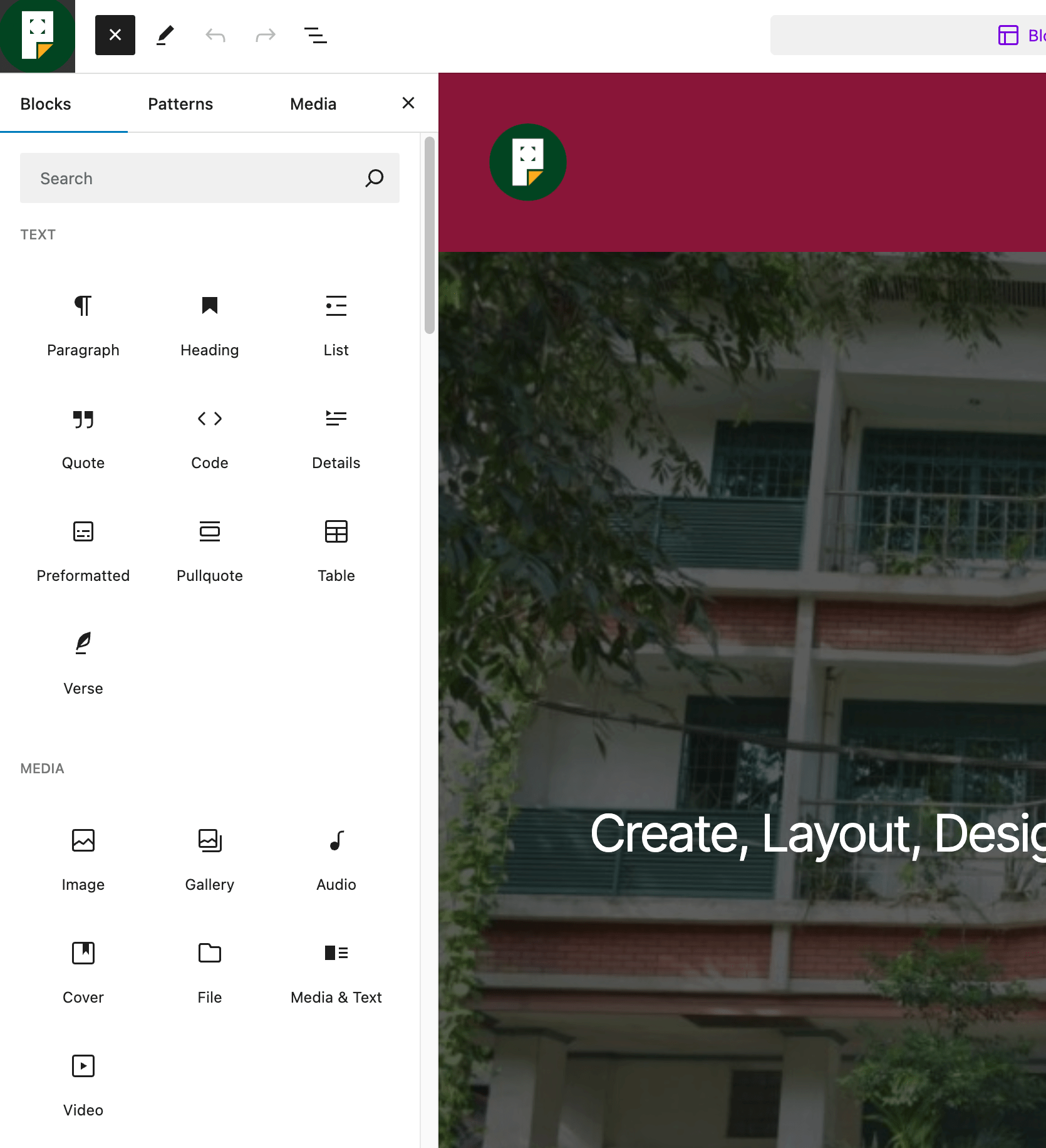Insert an Image block

pos(83,860)
